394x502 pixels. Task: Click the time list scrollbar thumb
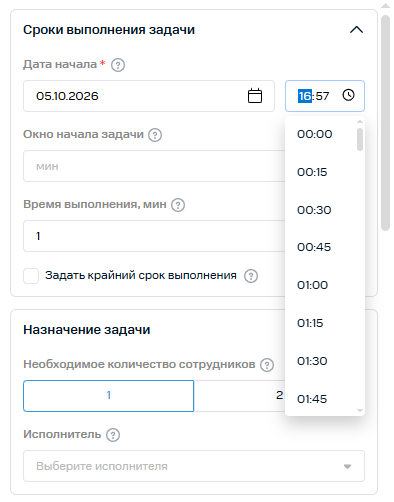(x=360, y=139)
